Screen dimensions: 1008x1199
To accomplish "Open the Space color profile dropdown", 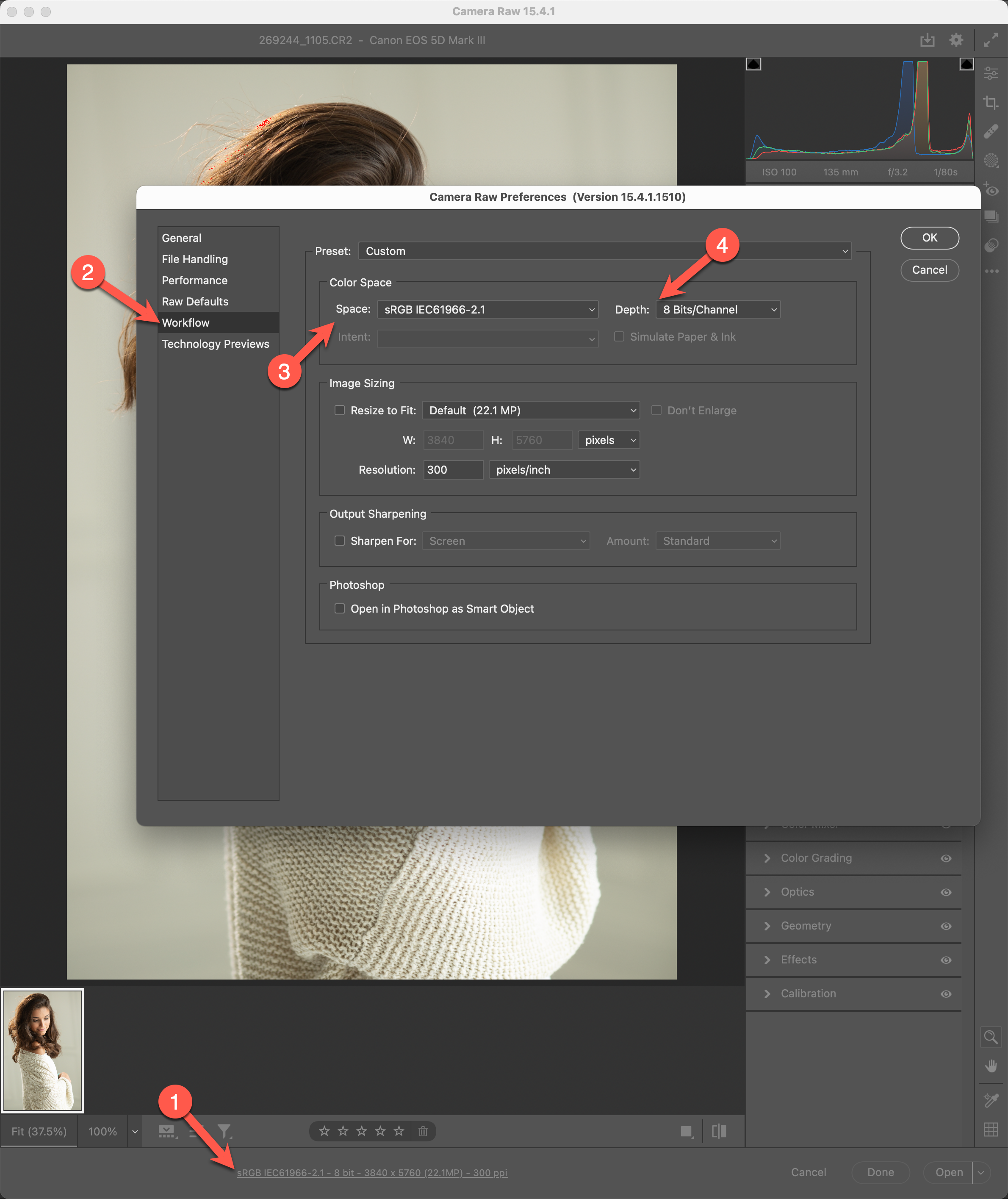I will pyautogui.click(x=487, y=309).
